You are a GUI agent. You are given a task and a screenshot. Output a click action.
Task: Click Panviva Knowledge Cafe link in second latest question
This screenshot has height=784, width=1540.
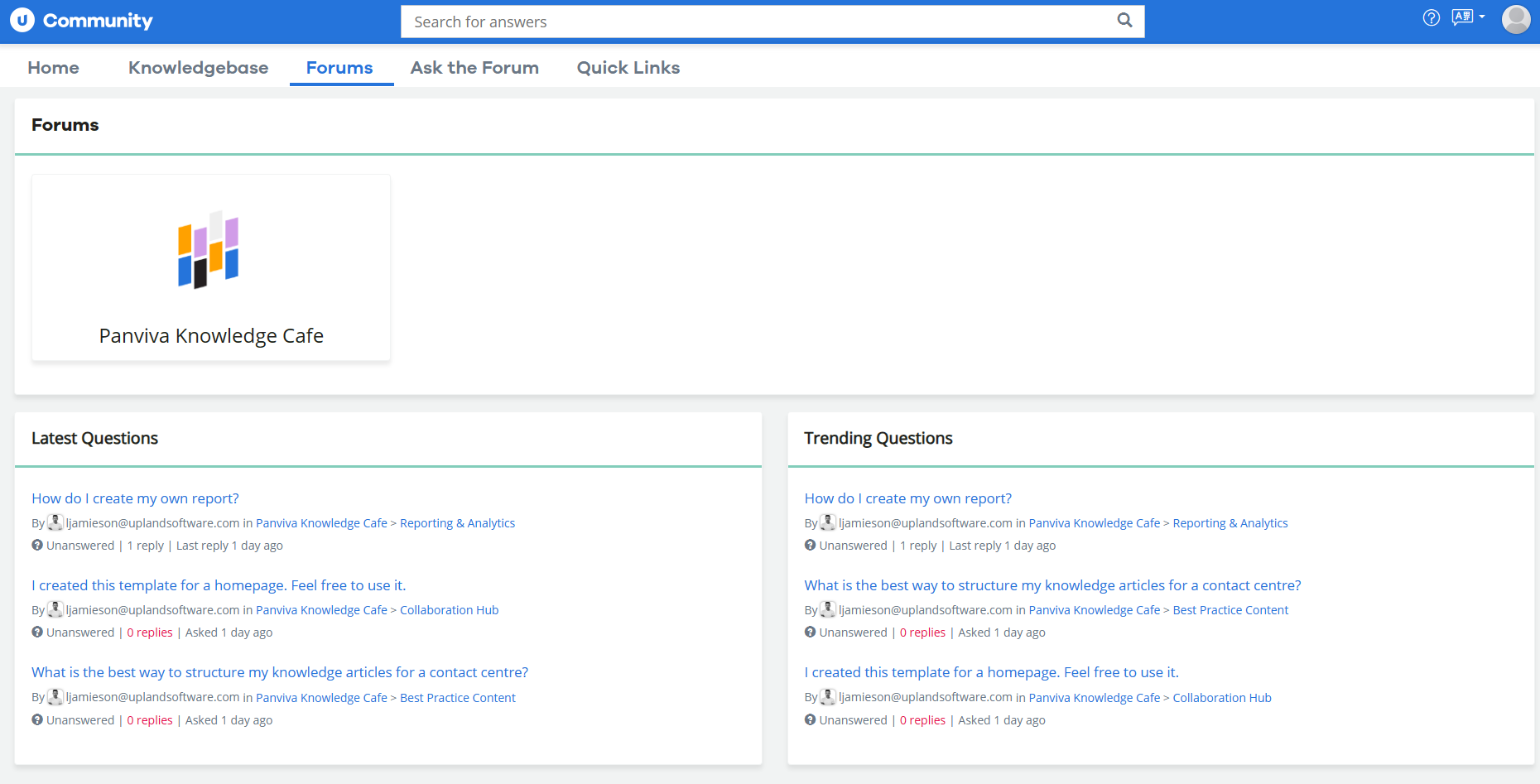(321, 610)
